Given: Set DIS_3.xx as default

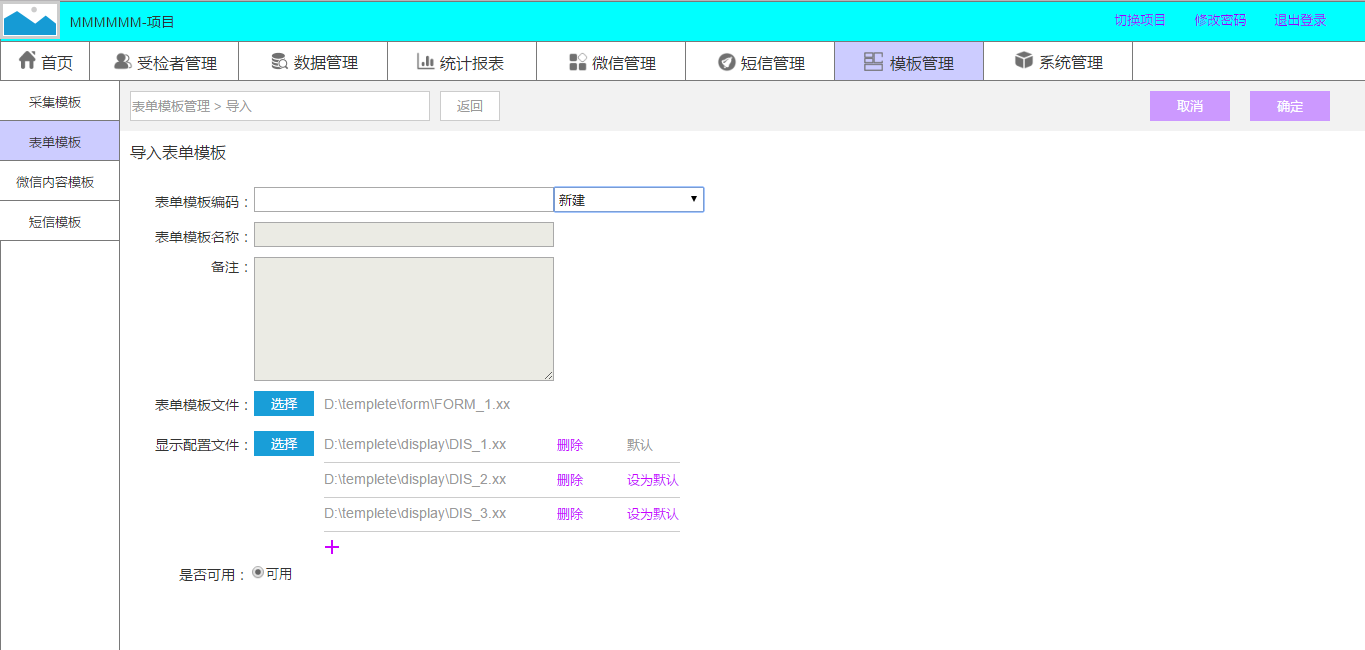Looking at the screenshot, I should click(652, 514).
